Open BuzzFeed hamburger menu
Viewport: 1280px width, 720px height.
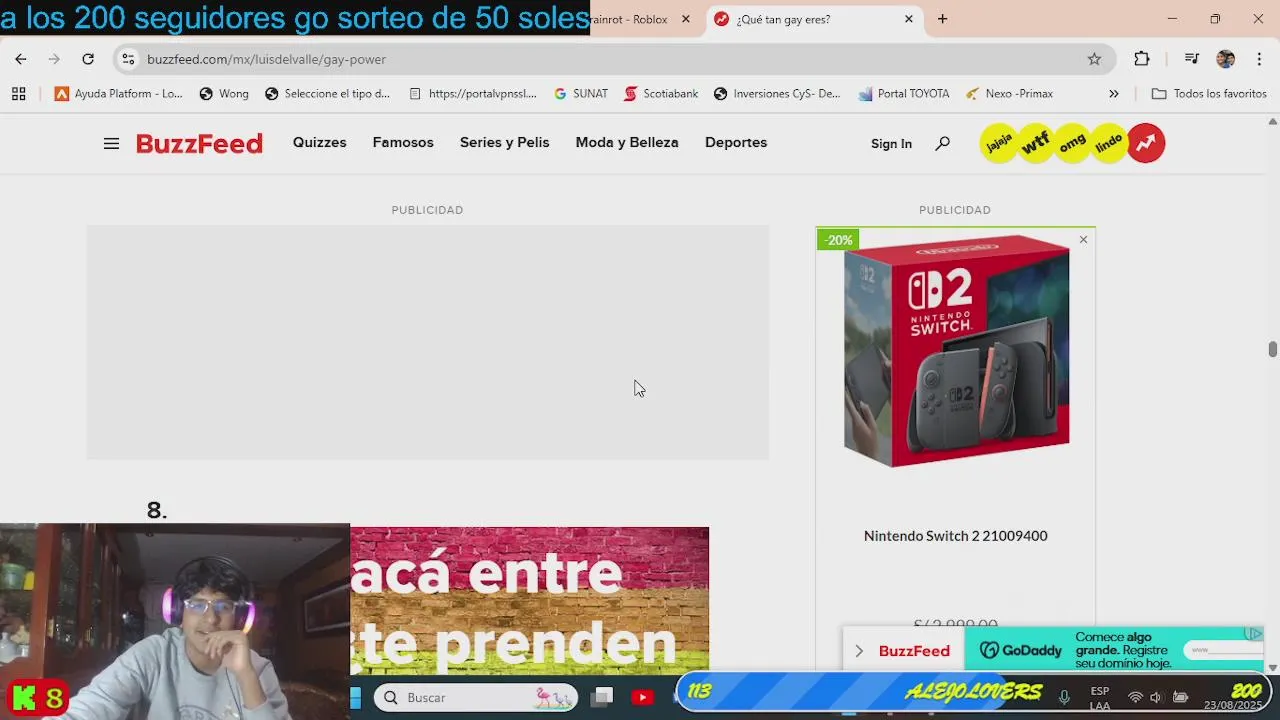111,144
